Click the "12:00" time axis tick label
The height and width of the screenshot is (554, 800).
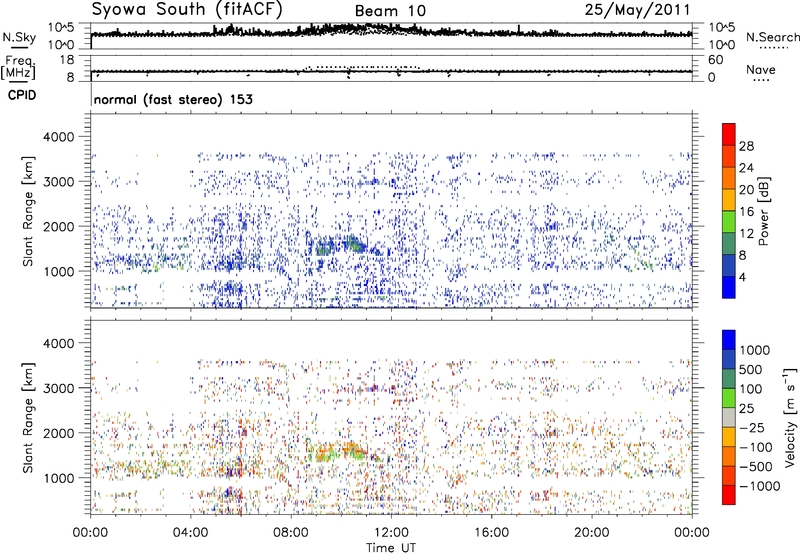(391, 533)
